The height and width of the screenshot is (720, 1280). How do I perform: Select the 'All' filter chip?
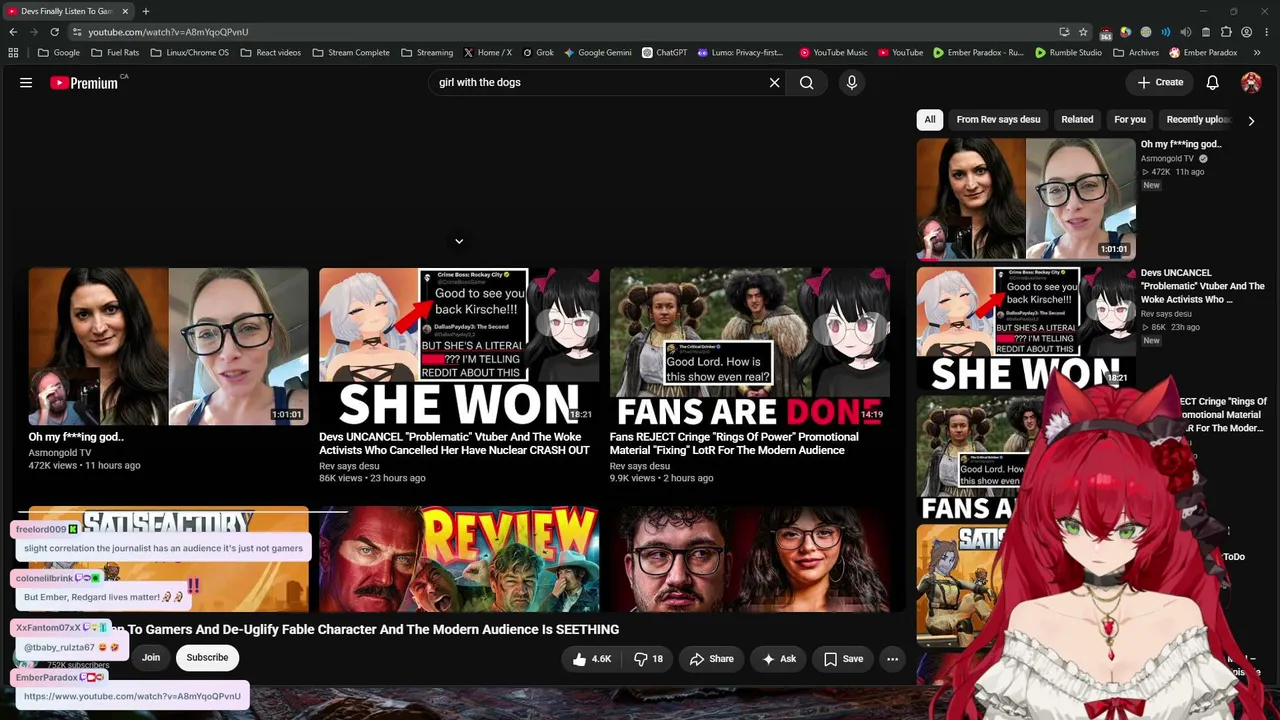click(930, 120)
